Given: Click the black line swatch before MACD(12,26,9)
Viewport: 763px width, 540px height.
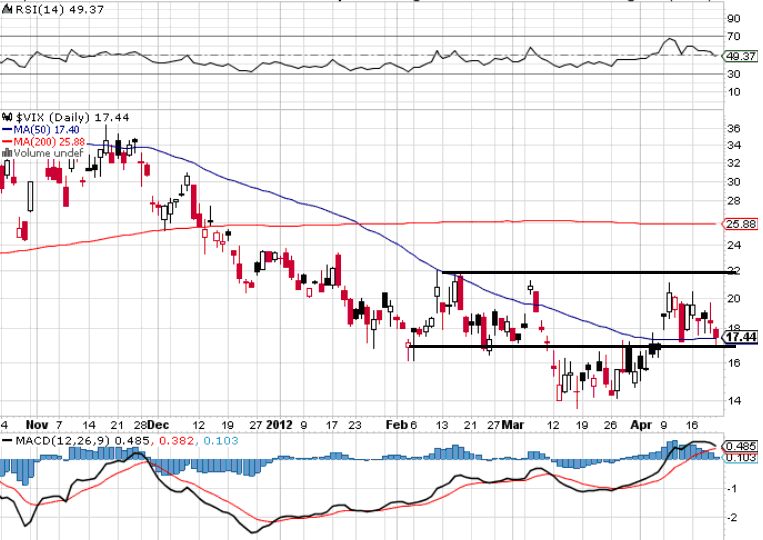Looking at the screenshot, I should pyautogui.click(x=7, y=441).
